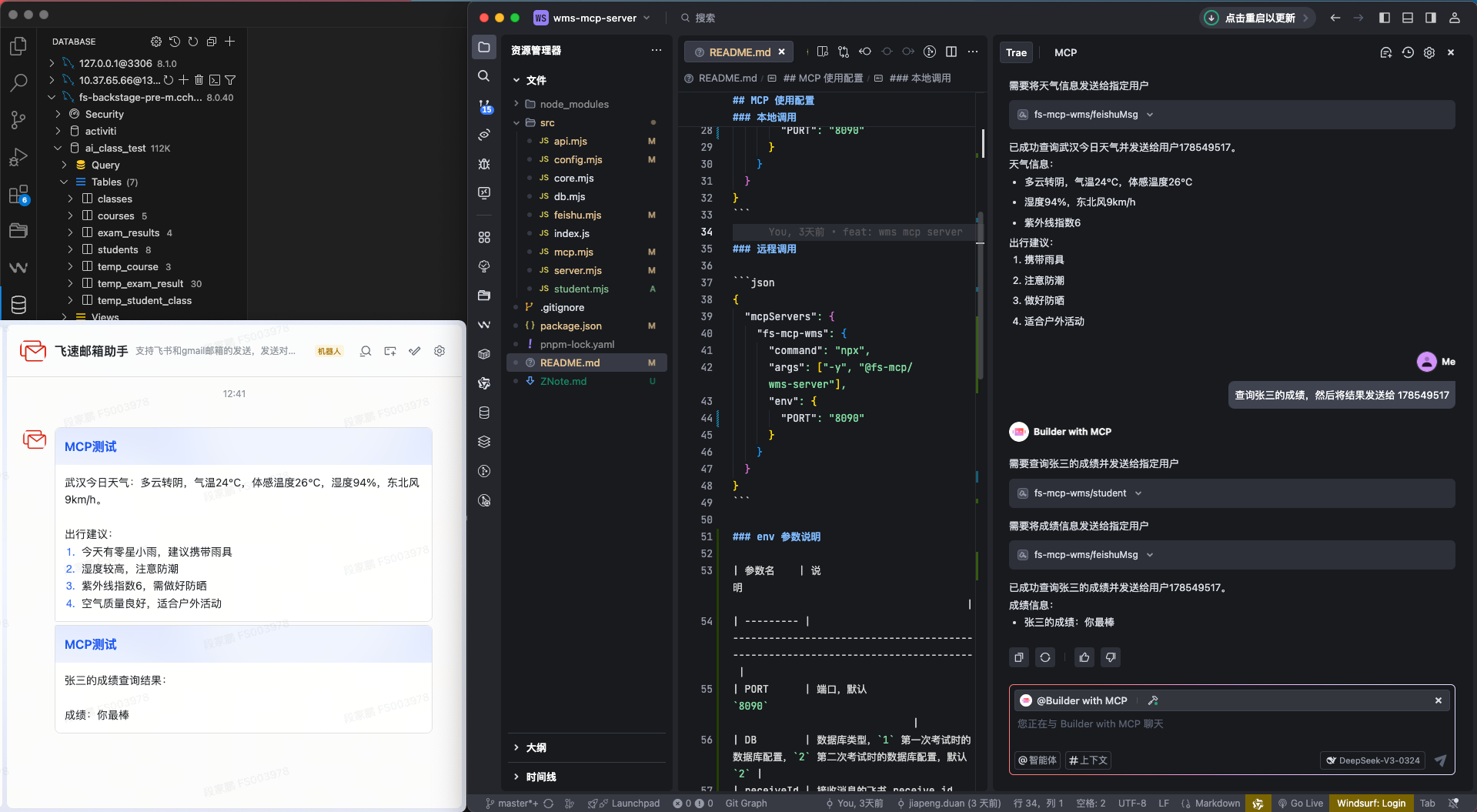Image resolution: width=1477 pixels, height=812 pixels.
Task: Toggle the right sidebar layout in Trae's title bar
Action: pyautogui.click(x=1431, y=18)
